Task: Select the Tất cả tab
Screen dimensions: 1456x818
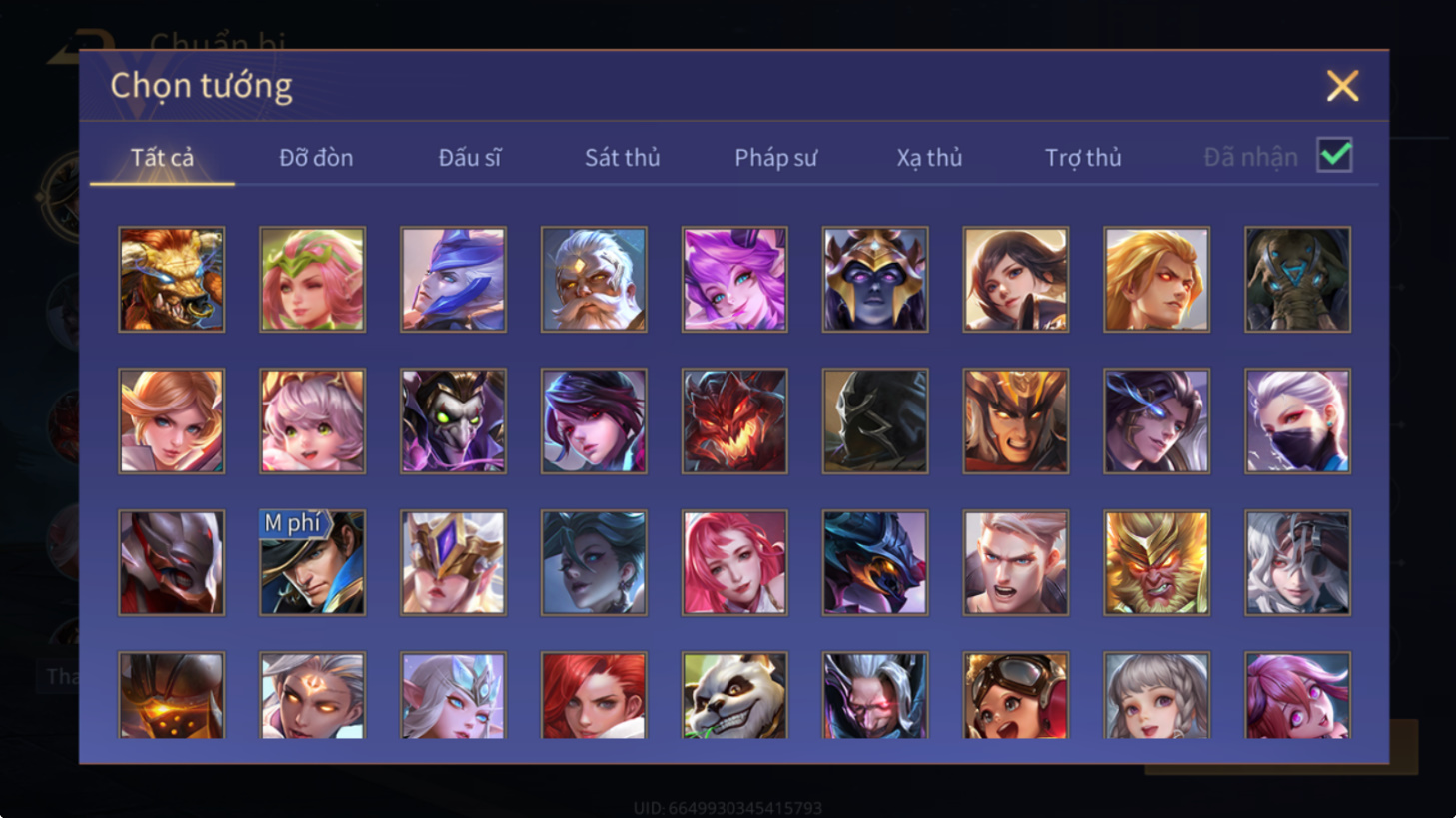Action: [162, 158]
